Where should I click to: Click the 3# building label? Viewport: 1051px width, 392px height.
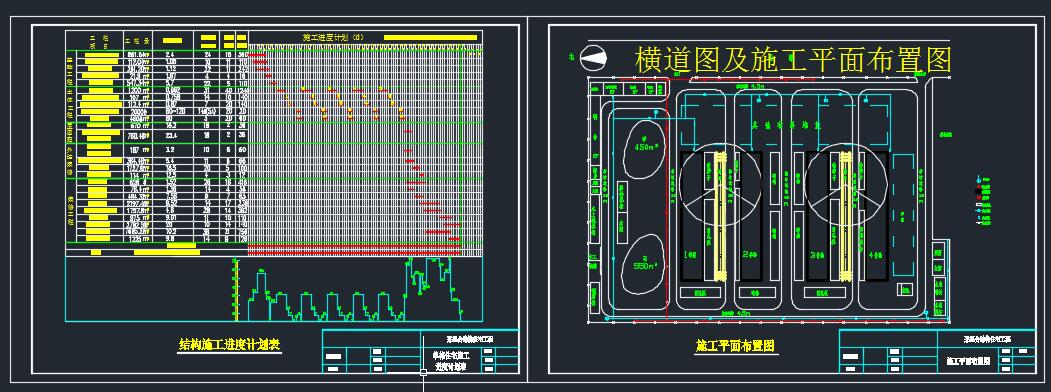(x=816, y=254)
